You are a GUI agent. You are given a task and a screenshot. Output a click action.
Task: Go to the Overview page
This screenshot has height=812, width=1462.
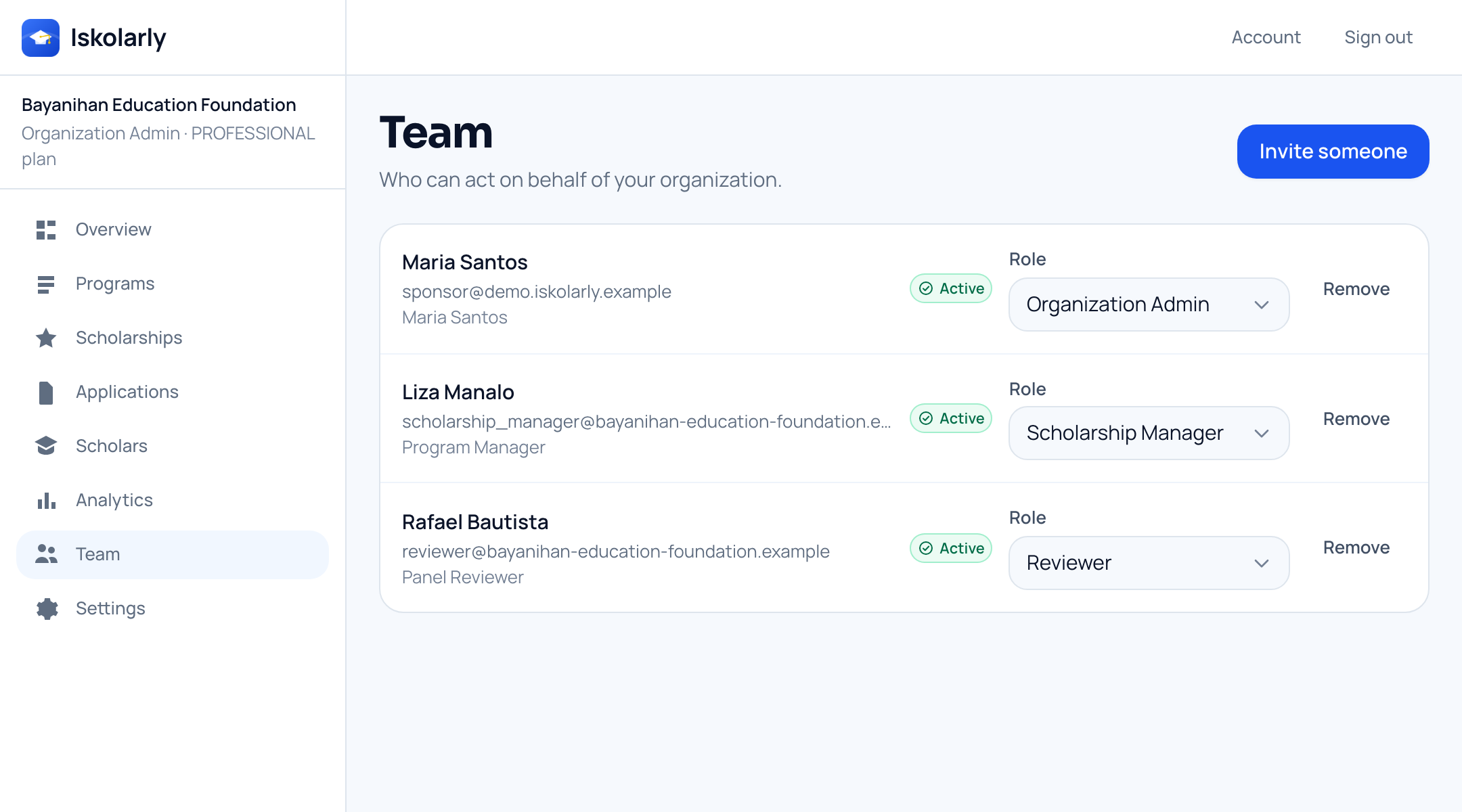pyautogui.click(x=173, y=230)
